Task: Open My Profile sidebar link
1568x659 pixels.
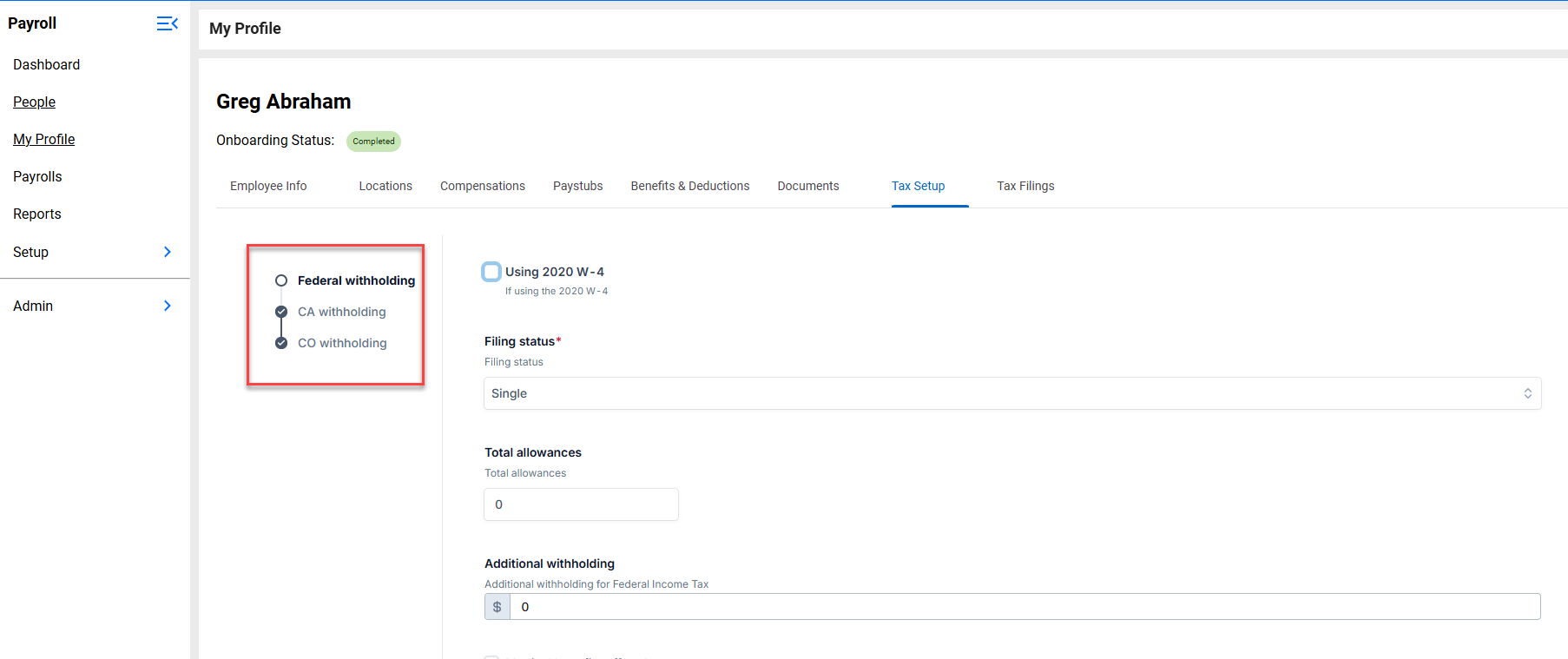Action: pos(44,139)
